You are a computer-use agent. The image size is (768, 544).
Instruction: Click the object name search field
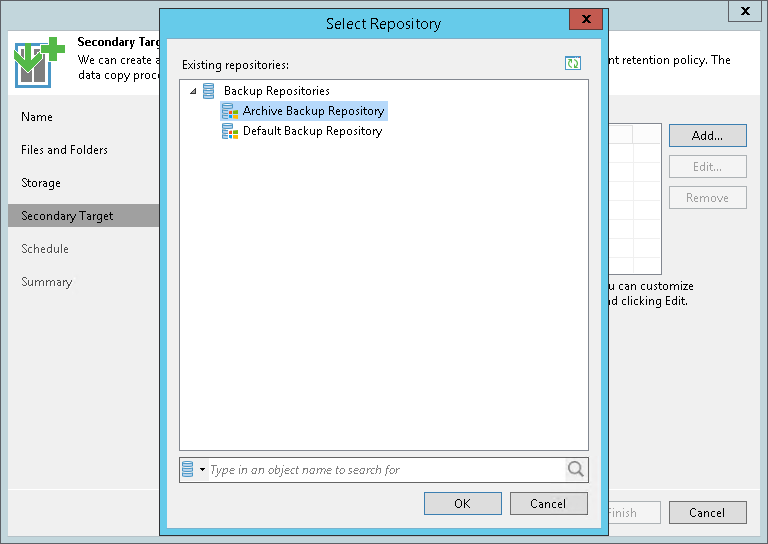pyautogui.click(x=386, y=470)
